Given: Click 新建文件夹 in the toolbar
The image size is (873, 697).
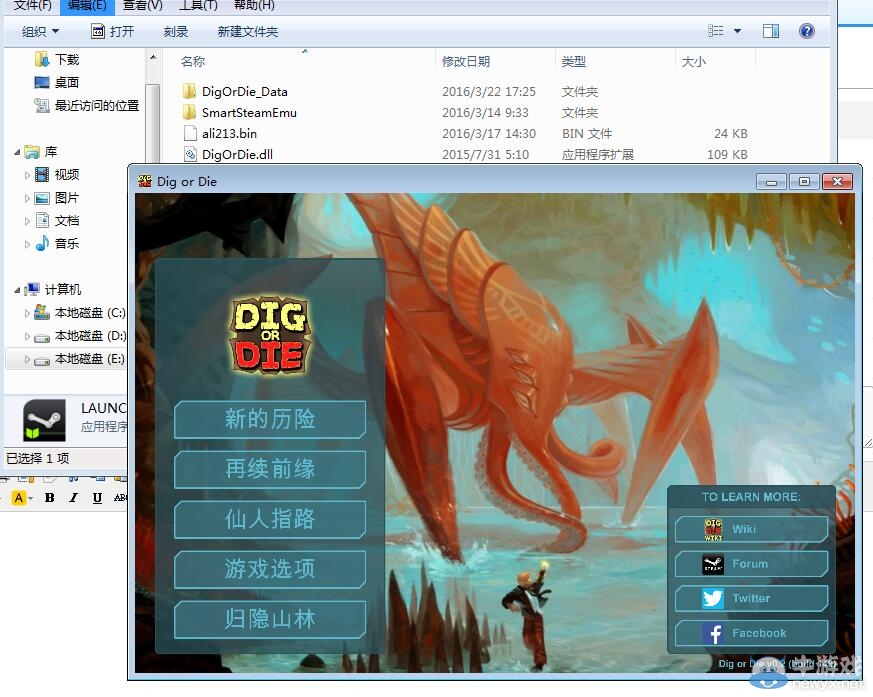Looking at the screenshot, I should point(248,32).
